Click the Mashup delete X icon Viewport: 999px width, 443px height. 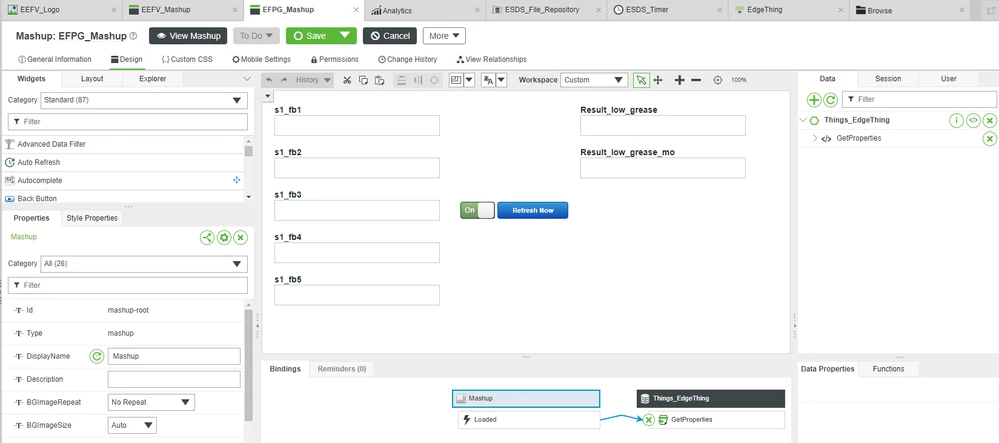click(240, 238)
